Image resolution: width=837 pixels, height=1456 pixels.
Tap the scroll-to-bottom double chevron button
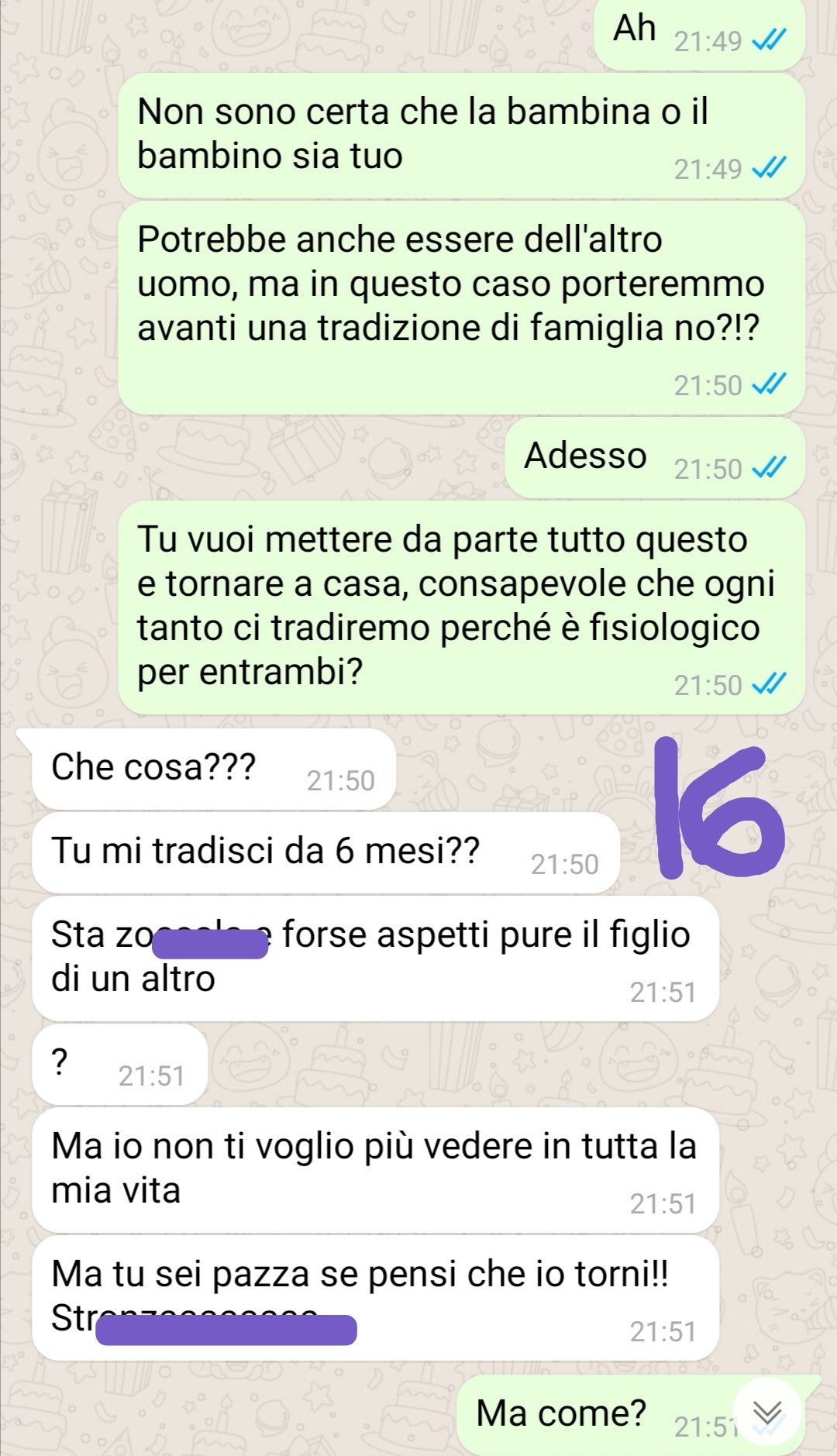coord(767,1413)
